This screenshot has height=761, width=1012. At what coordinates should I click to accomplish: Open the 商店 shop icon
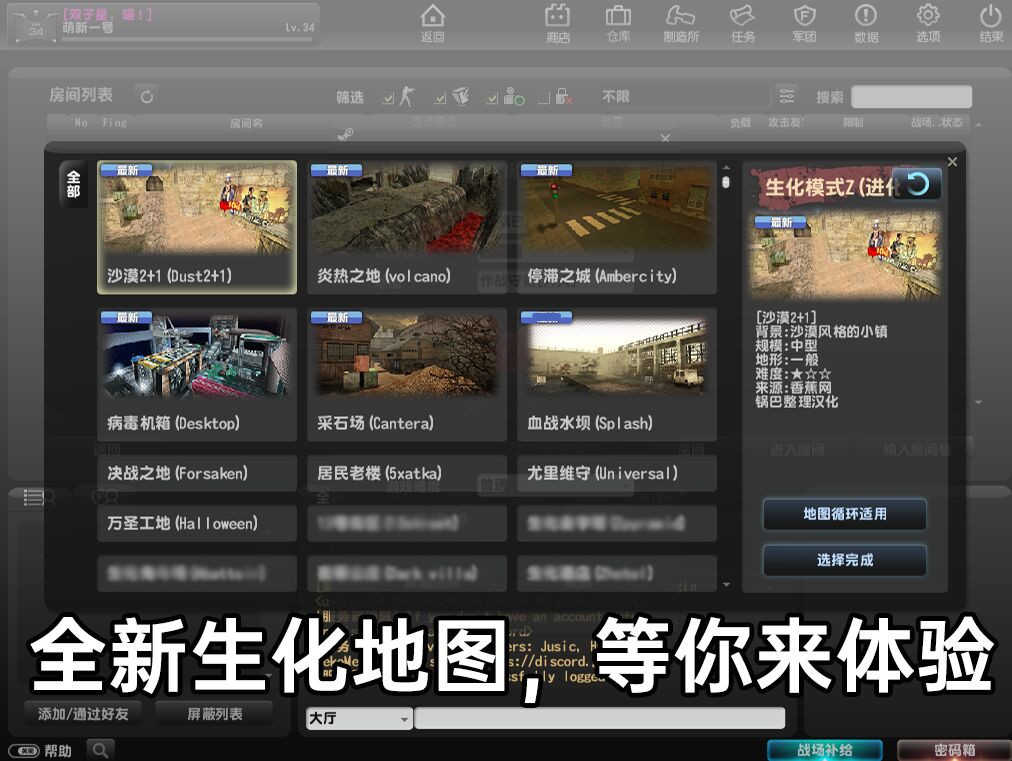[x=558, y=23]
